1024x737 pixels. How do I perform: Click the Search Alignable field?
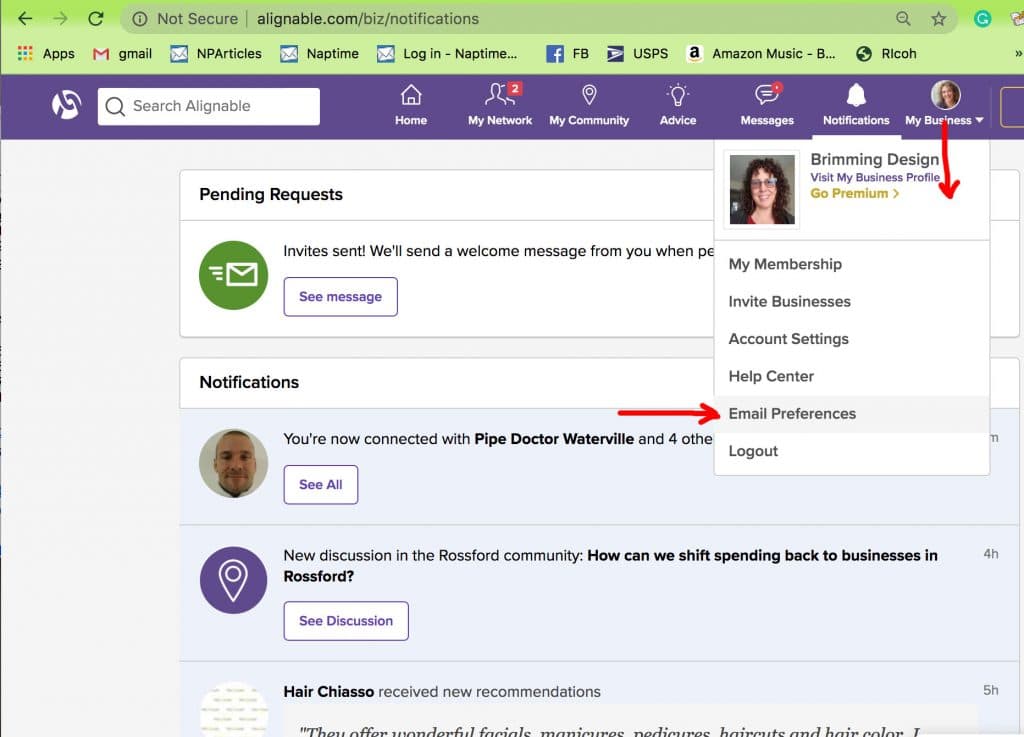(x=209, y=106)
